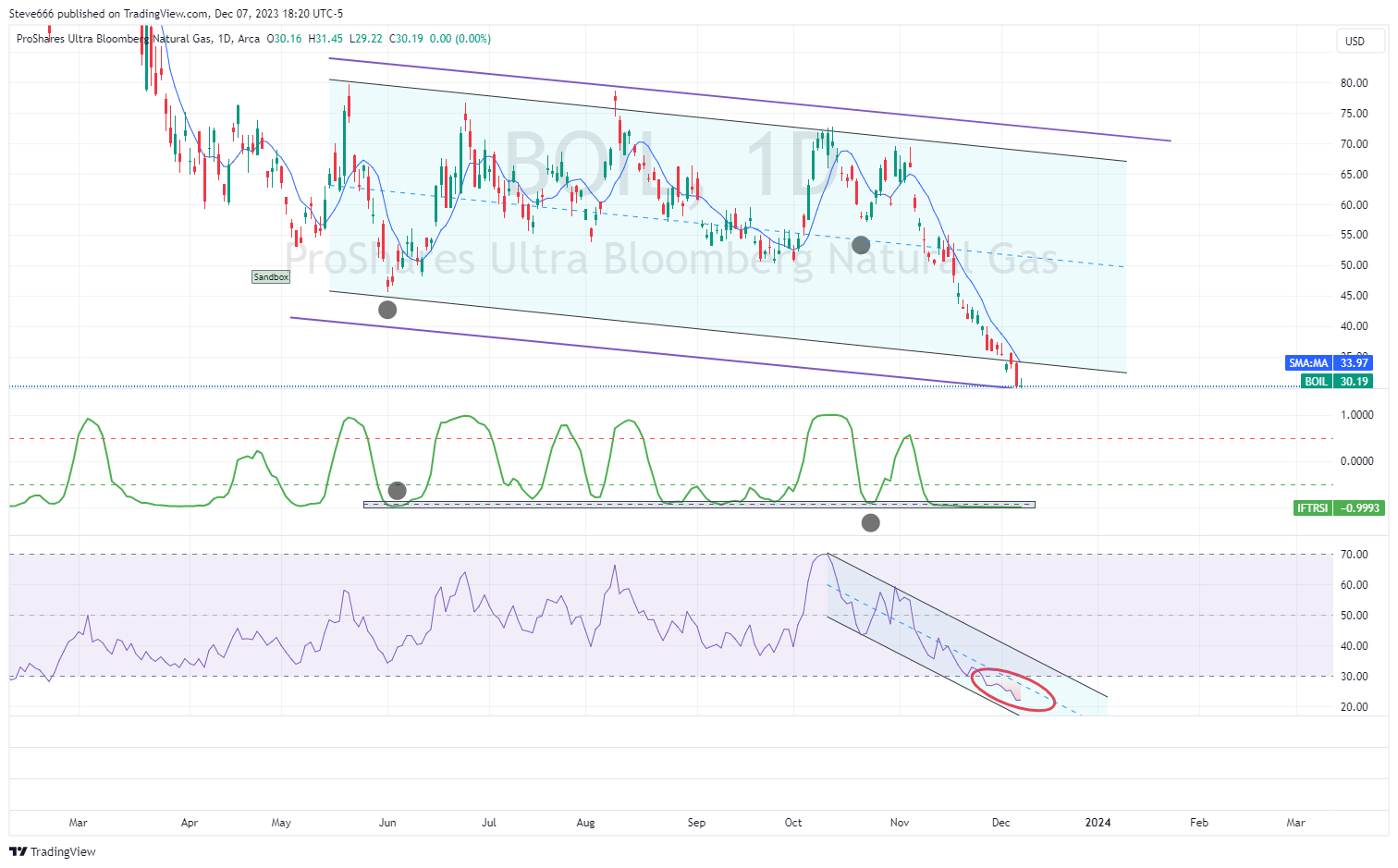Click the Apr label on time axis
This screenshot has width=1398, height=868.
pos(190,823)
